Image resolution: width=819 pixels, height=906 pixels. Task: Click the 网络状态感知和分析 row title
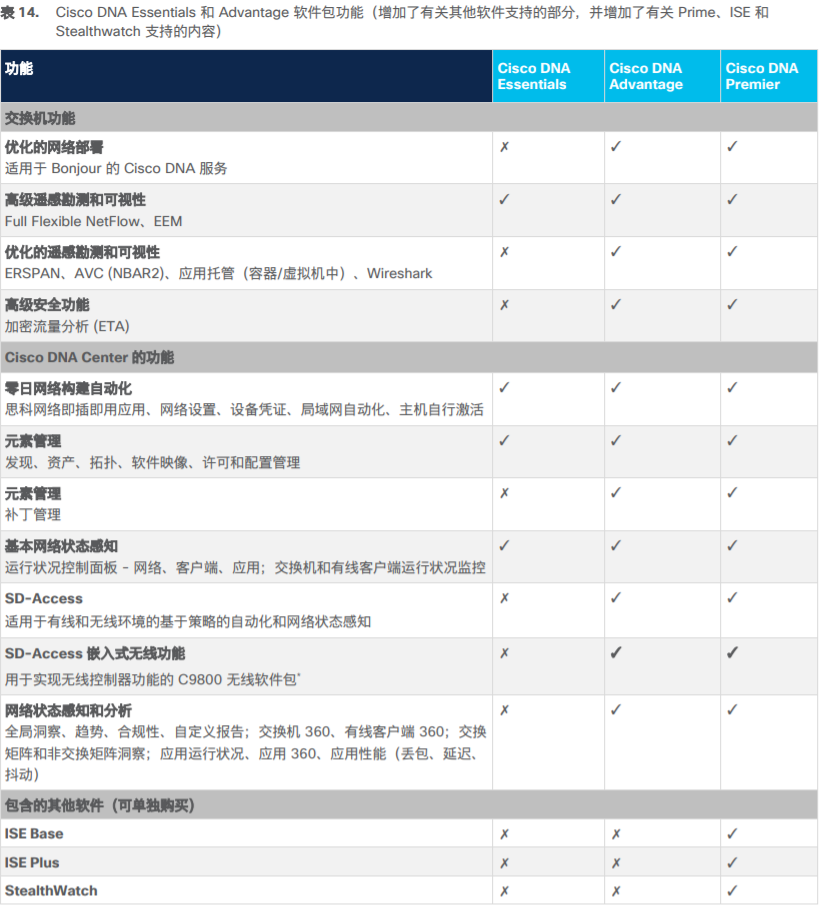tap(68, 711)
